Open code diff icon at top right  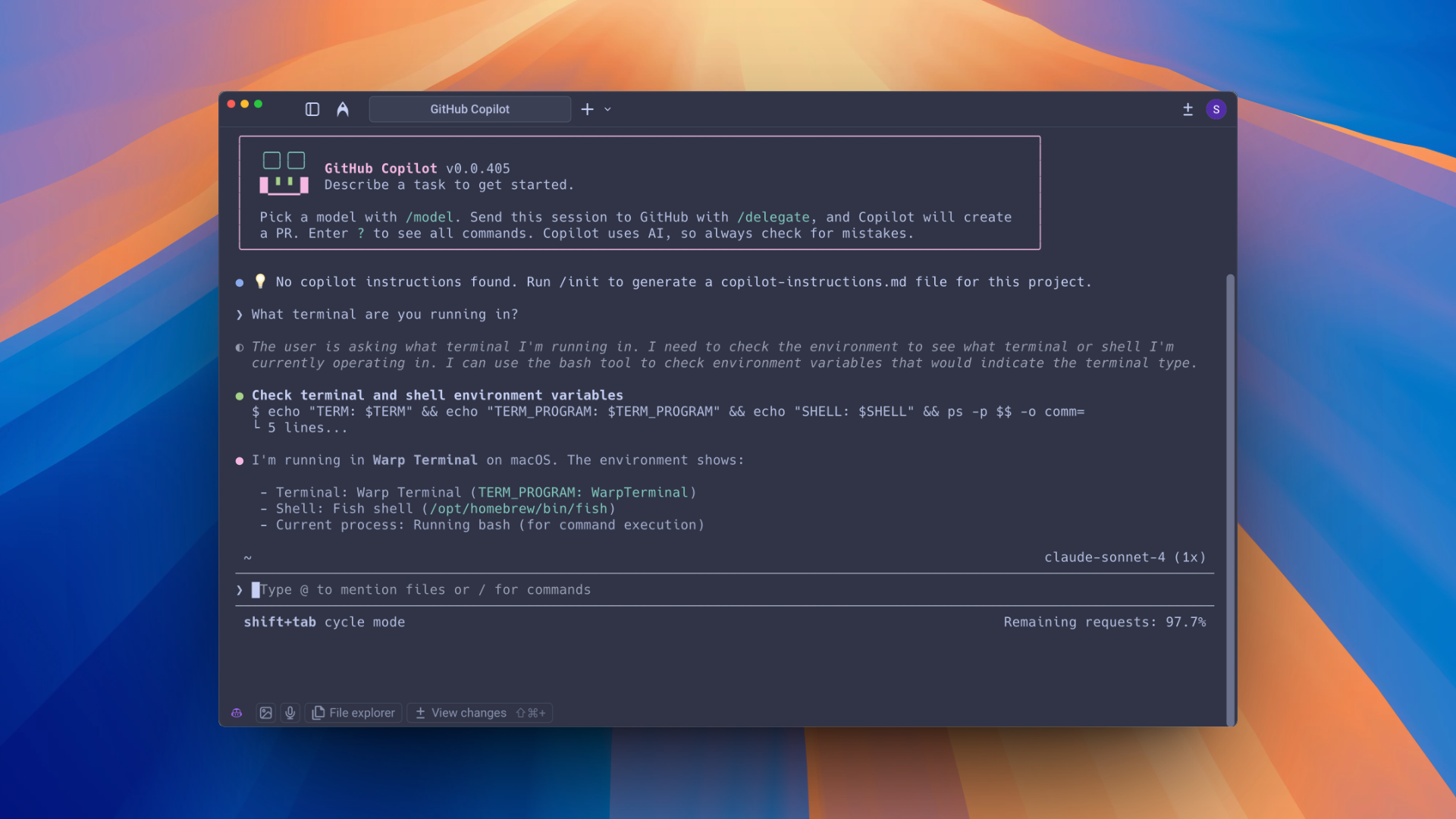coord(1188,109)
